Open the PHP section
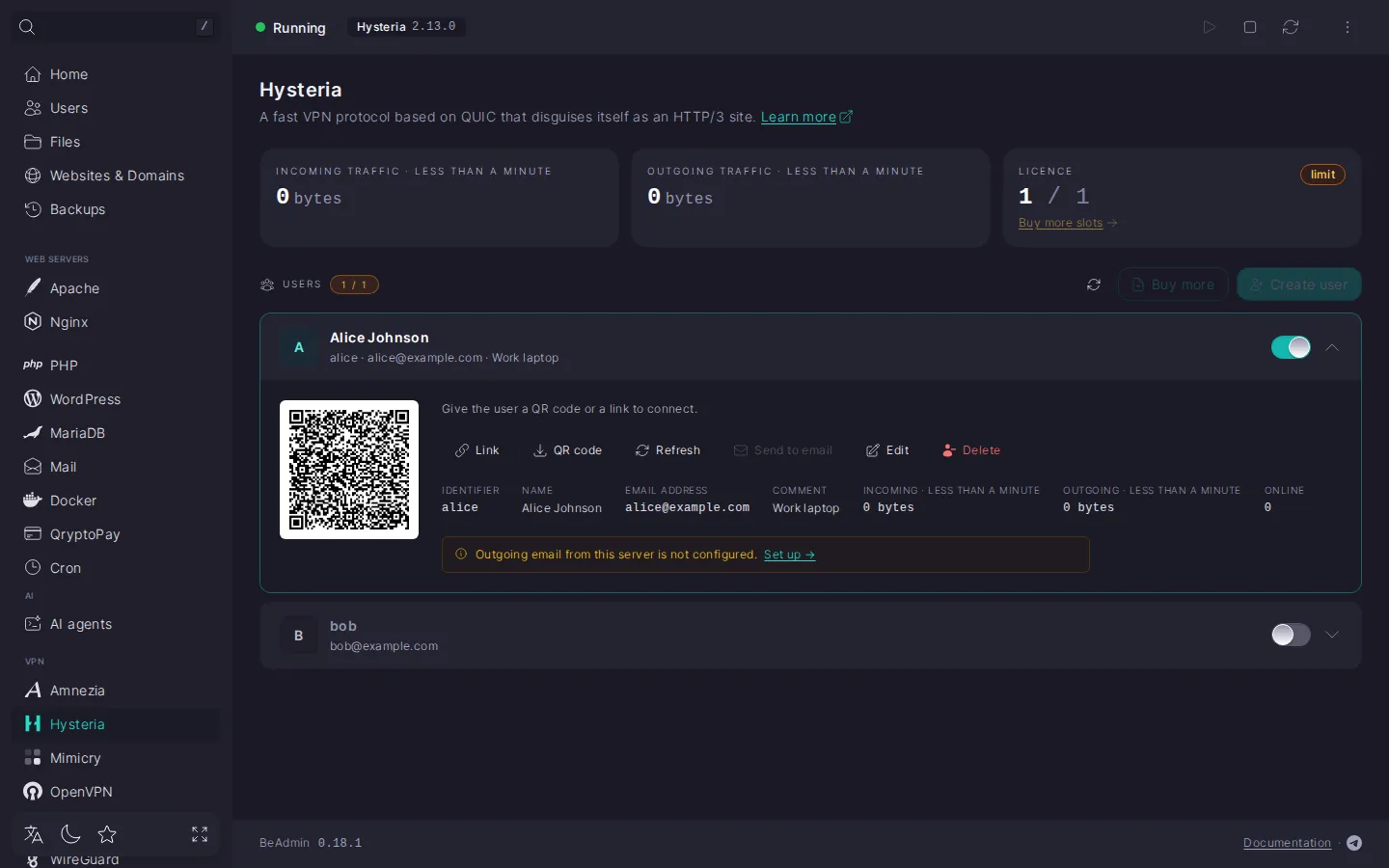 116,366
